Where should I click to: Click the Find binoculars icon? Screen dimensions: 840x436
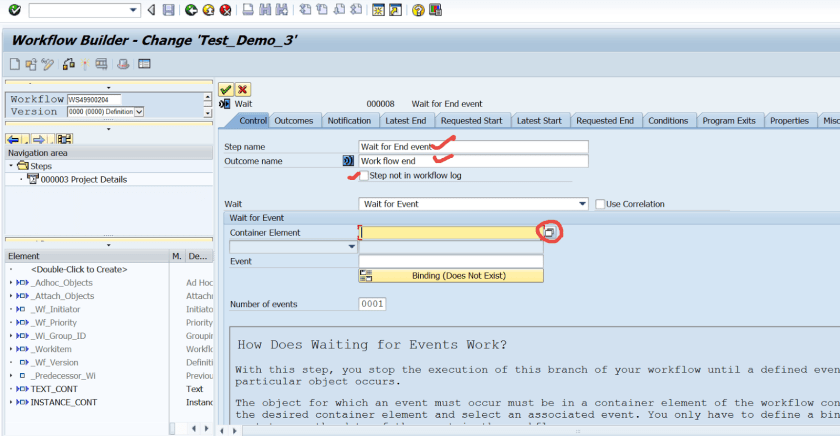point(265,10)
